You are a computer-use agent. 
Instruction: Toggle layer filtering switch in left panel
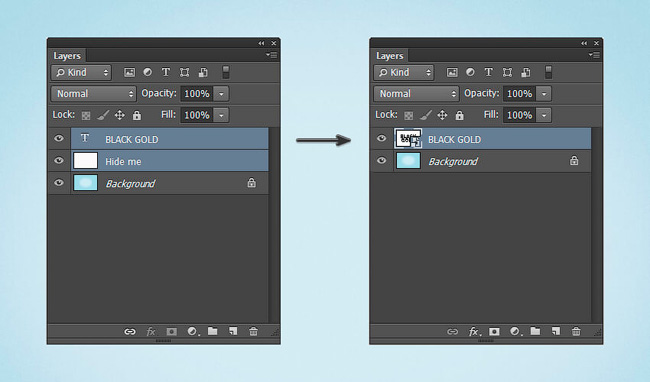226,72
